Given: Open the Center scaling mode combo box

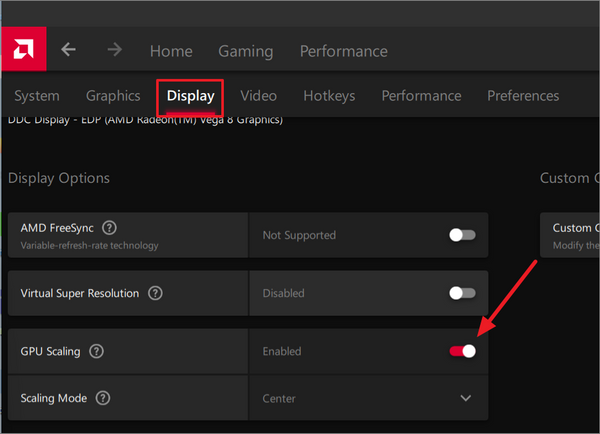Looking at the screenshot, I should pyautogui.click(x=368, y=398).
